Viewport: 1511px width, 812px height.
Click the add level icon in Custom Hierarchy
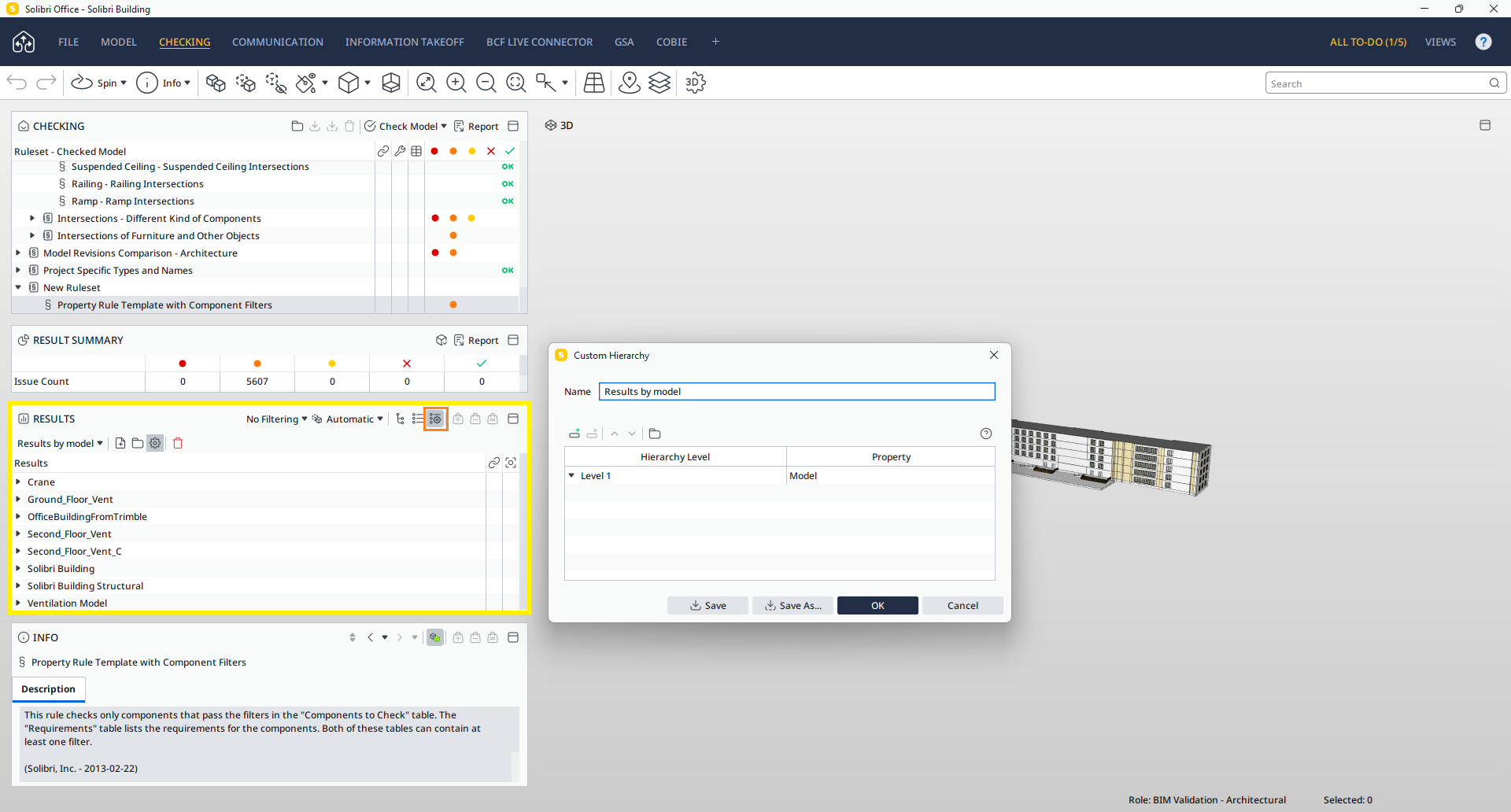[x=574, y=434]
